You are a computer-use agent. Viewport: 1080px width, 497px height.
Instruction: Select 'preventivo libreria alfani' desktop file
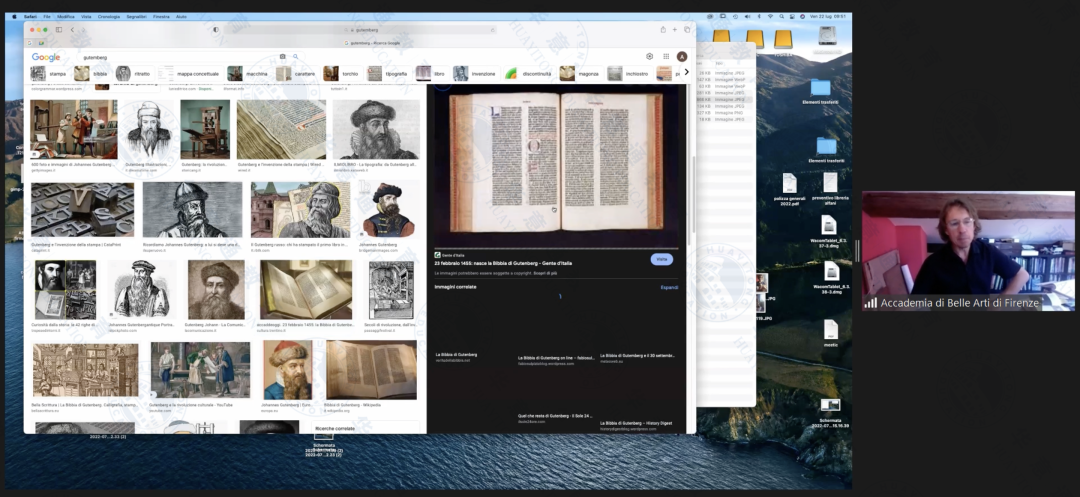click(830, 187)
